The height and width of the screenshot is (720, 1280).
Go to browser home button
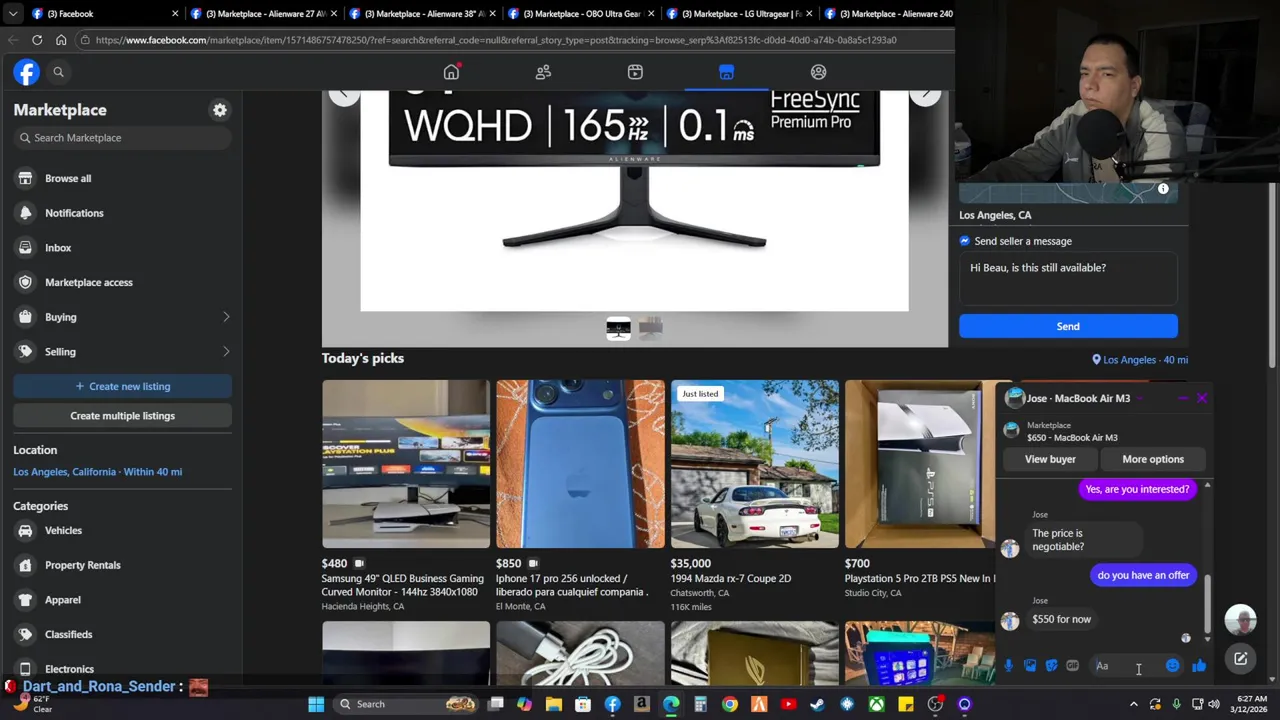(x=61, y=40)
